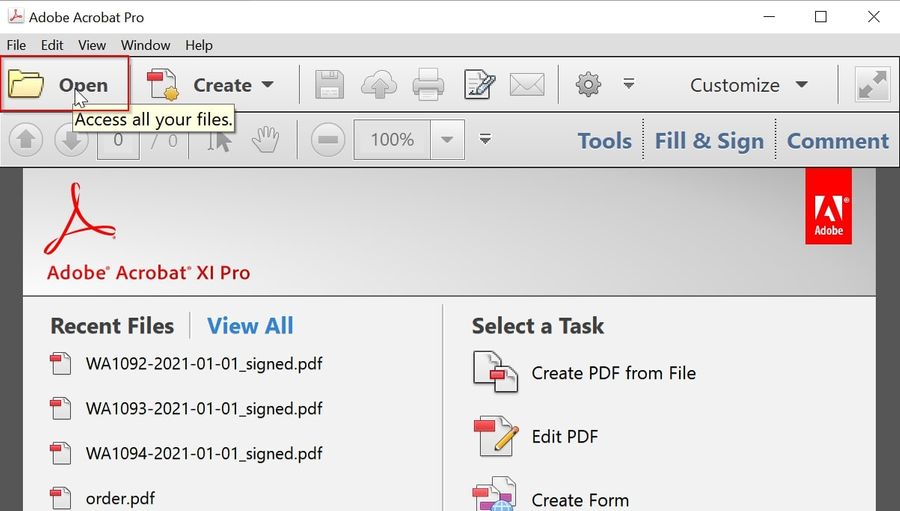Click the Create Form icon
This screenshot has height=511, width=900.
495,494
